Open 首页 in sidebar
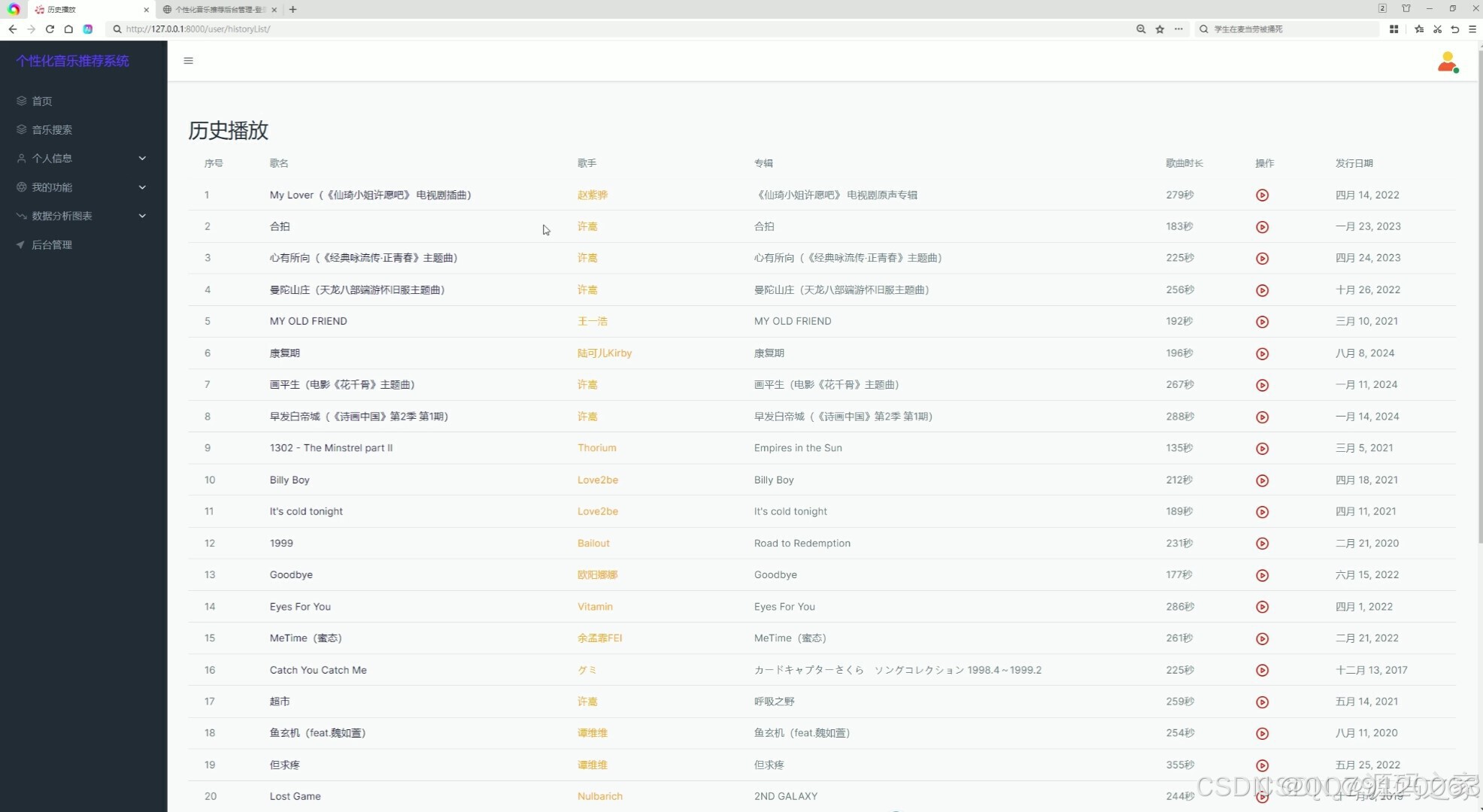The width and height of the screenshot is (1483, 812). (x=42, y=101)
